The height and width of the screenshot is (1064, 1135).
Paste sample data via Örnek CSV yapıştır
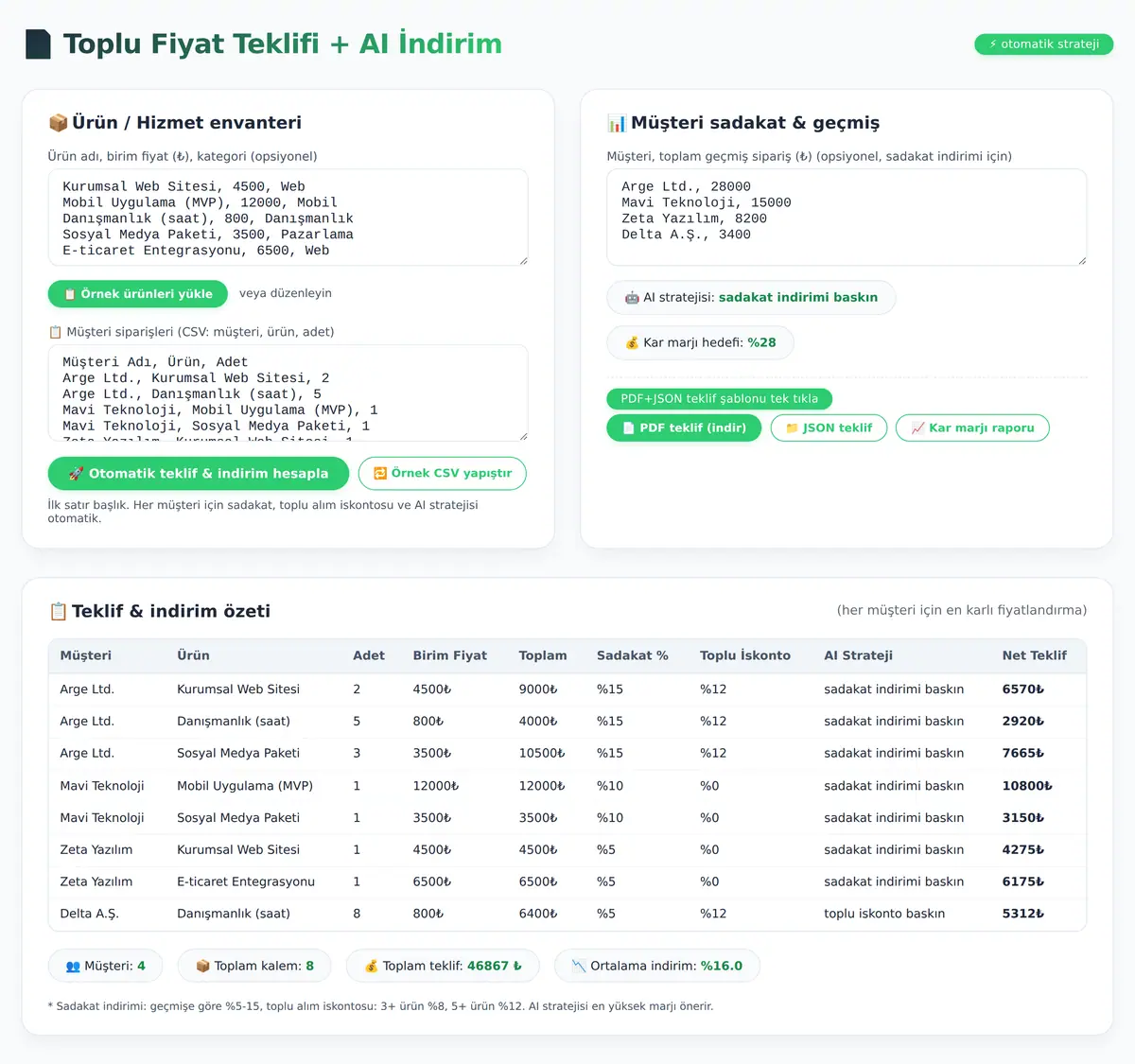[443, 474]
